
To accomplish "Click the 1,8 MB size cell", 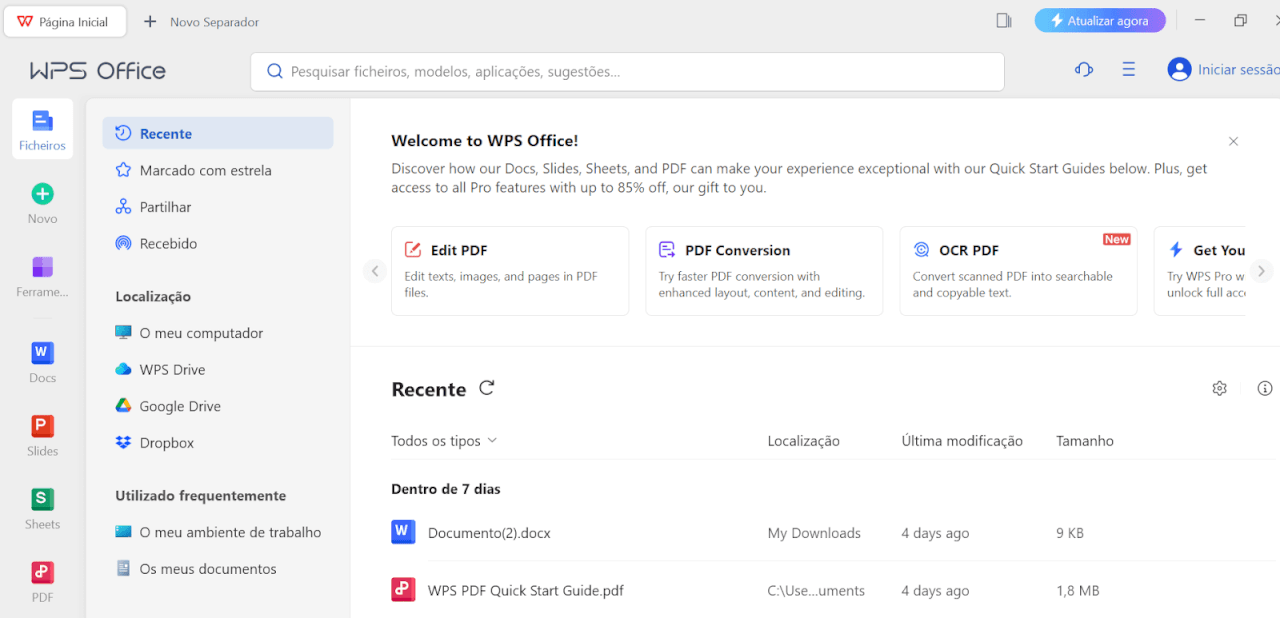I will (1078, 591).
